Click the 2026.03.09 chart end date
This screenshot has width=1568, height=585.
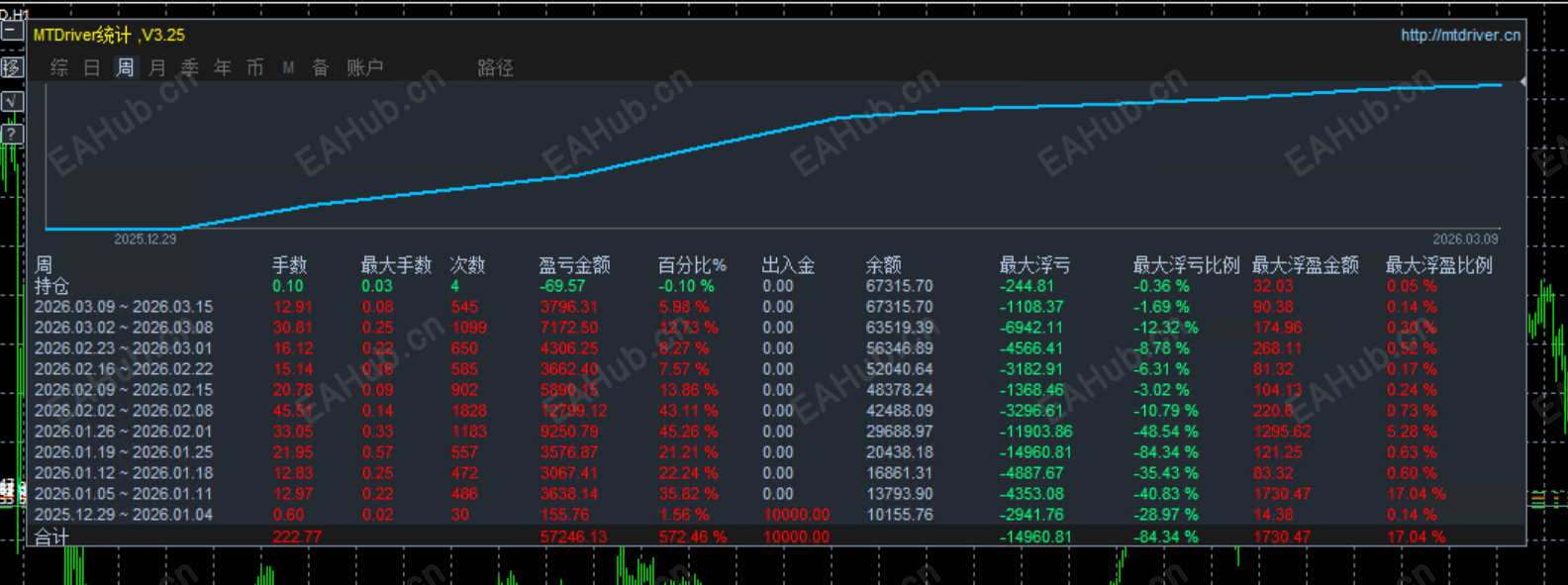[1465, 239]
